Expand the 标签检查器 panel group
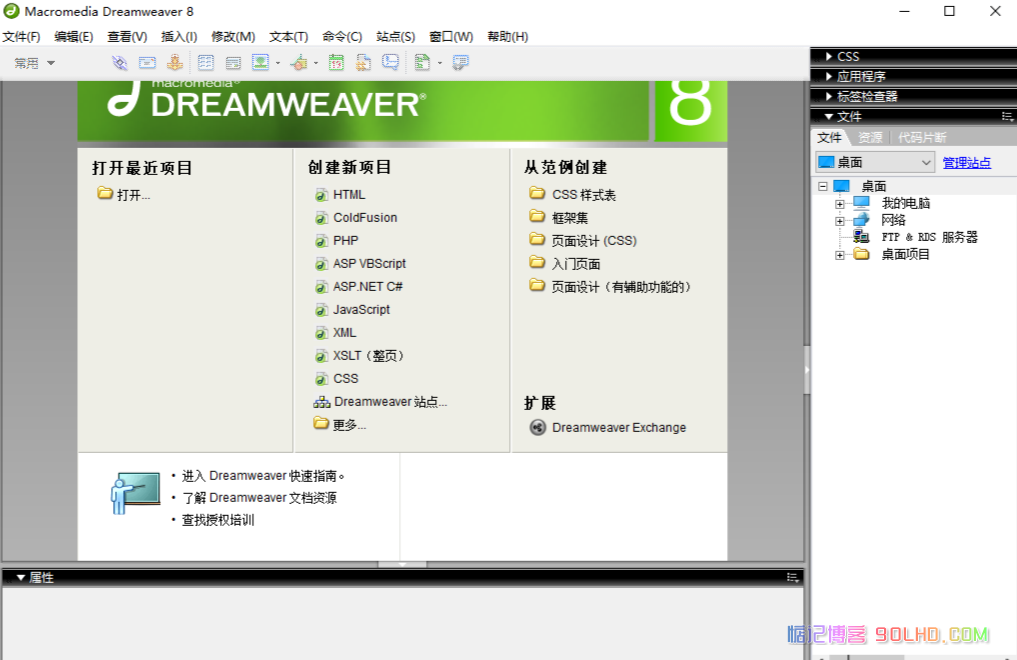 (x=829, y=97)
